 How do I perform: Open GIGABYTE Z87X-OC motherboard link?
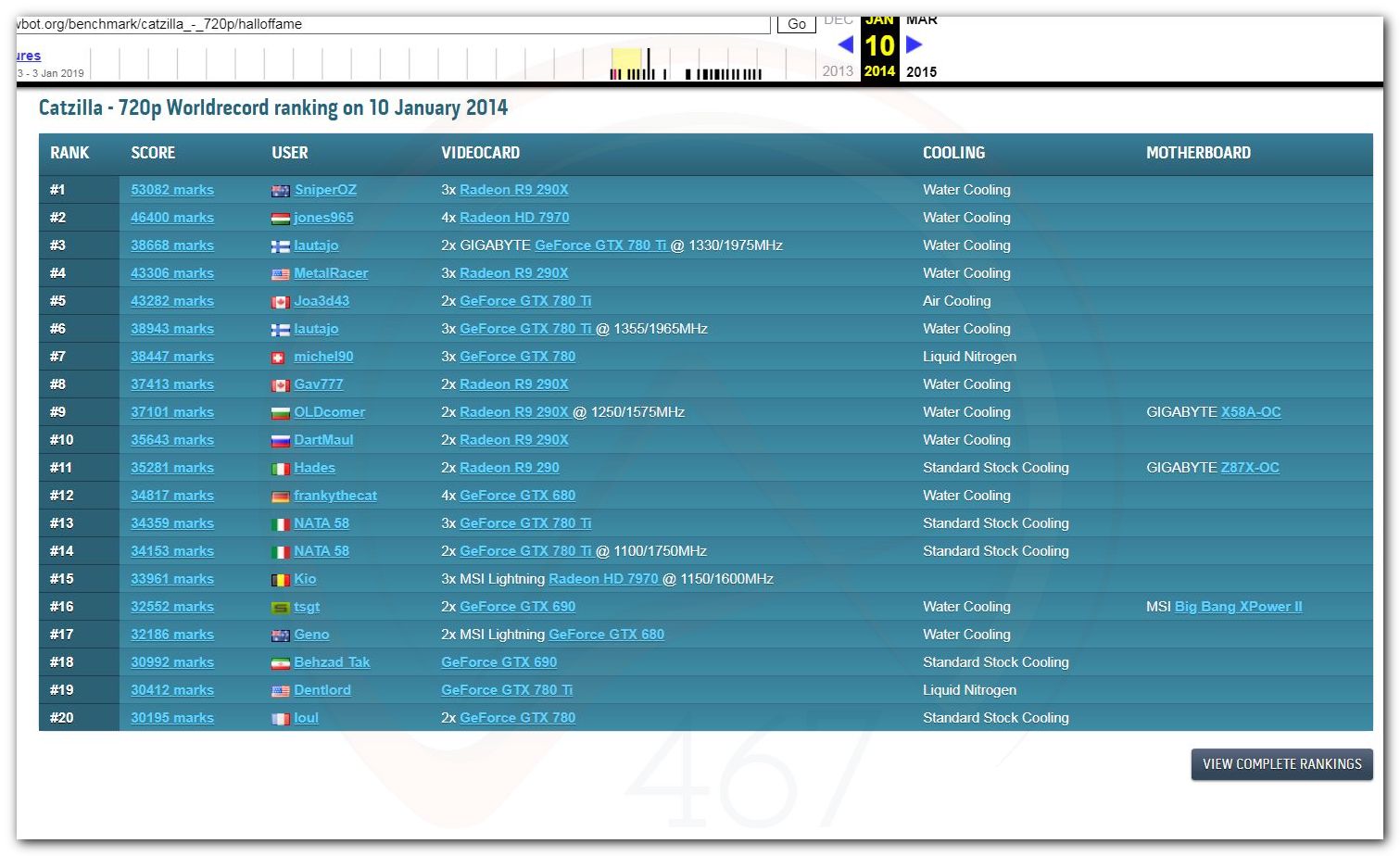coord(1250,468)
